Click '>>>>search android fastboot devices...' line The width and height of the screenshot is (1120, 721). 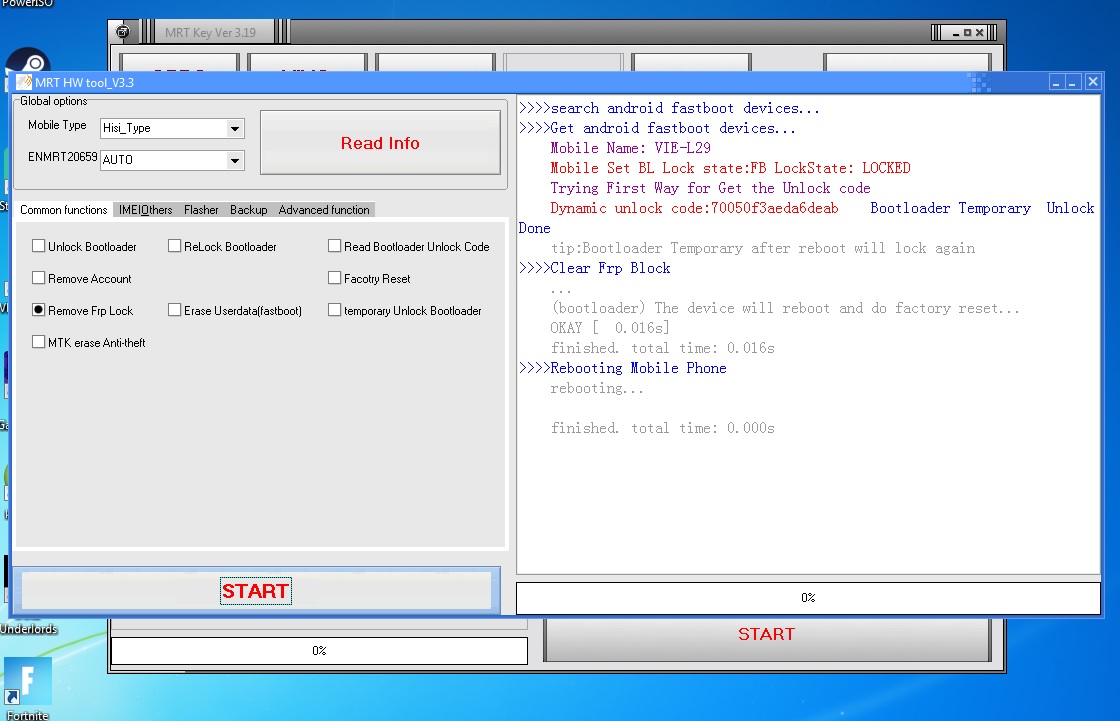pos(669,108)
